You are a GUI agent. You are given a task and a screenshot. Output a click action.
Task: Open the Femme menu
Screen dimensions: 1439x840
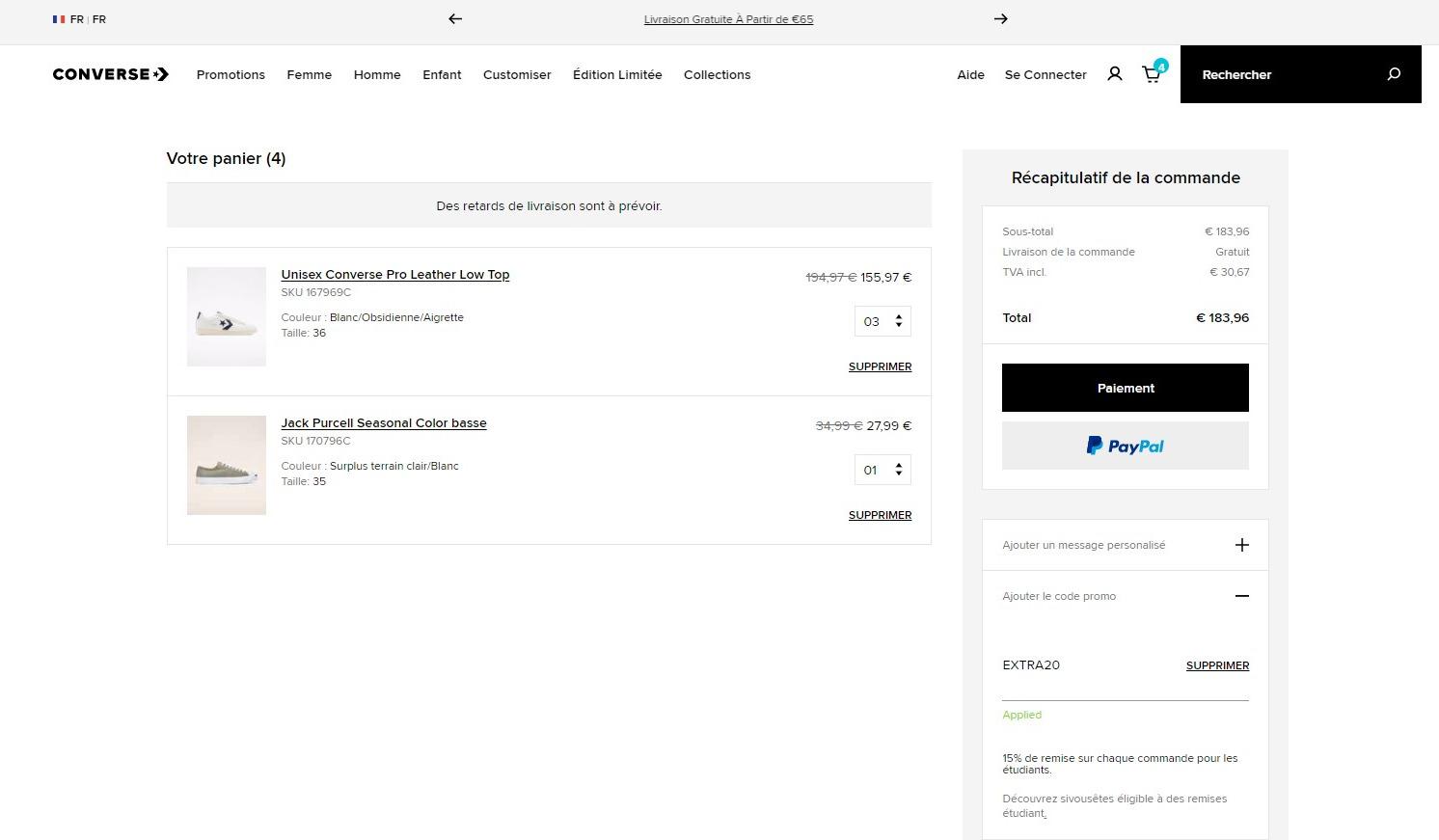point(309,74)
